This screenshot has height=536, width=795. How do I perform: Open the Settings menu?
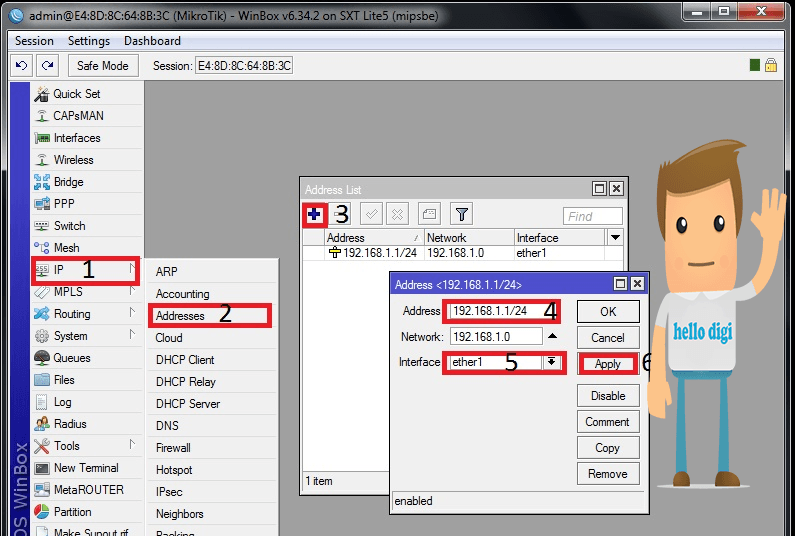tap(89, 41)
